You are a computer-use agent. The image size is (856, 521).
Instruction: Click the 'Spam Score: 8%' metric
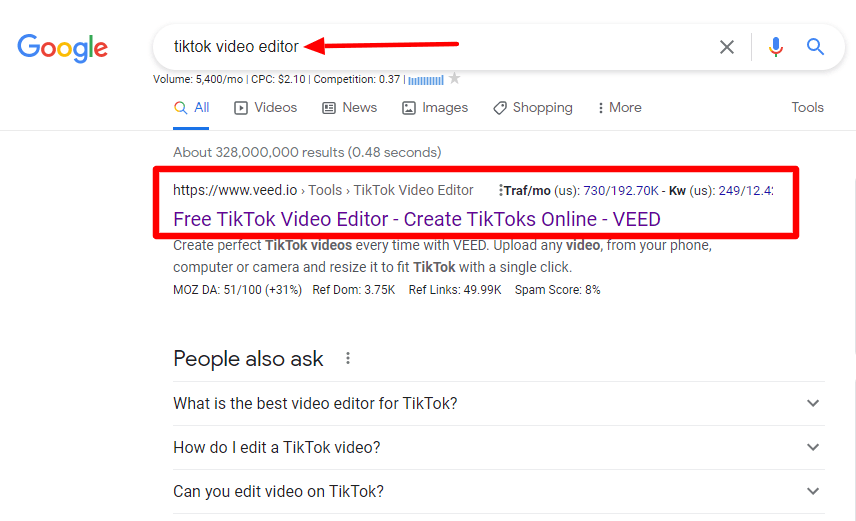(x=557, y=290)
